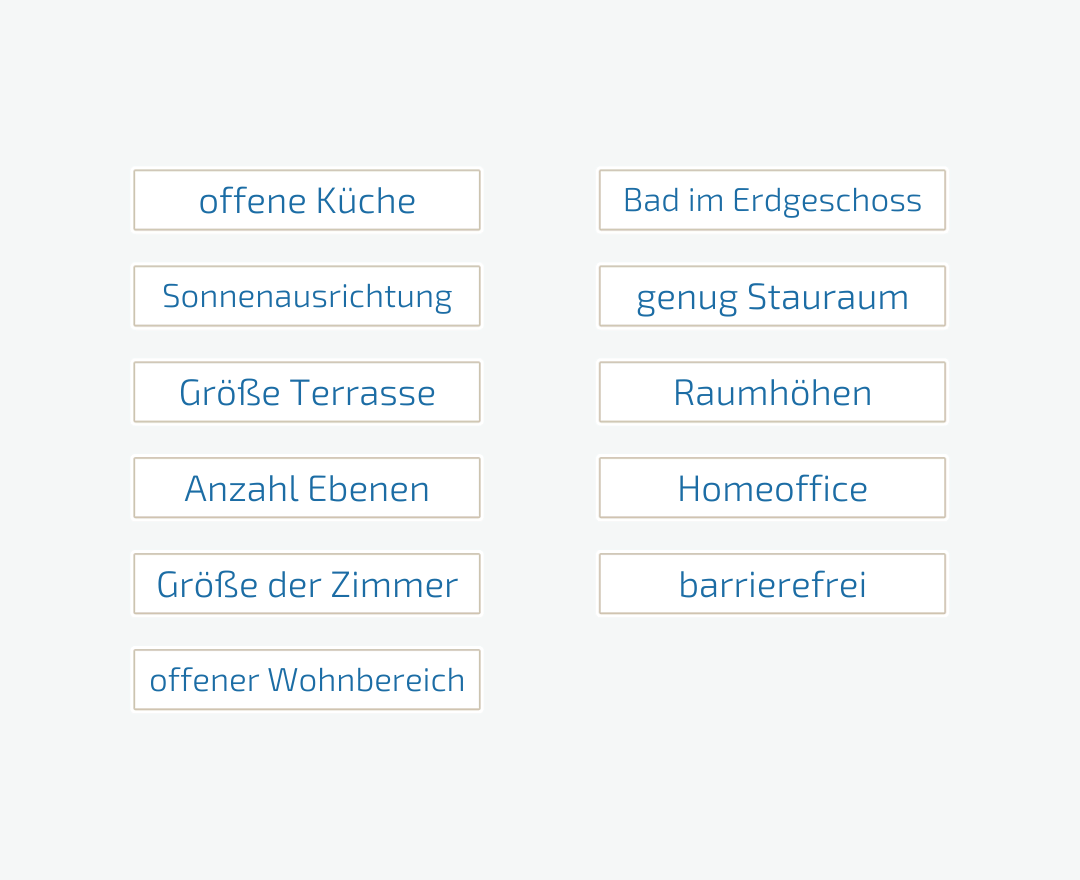Choose the 'Homeoffice' box
The height and width of the screenshot is (880, 1080).
[772, 488]
